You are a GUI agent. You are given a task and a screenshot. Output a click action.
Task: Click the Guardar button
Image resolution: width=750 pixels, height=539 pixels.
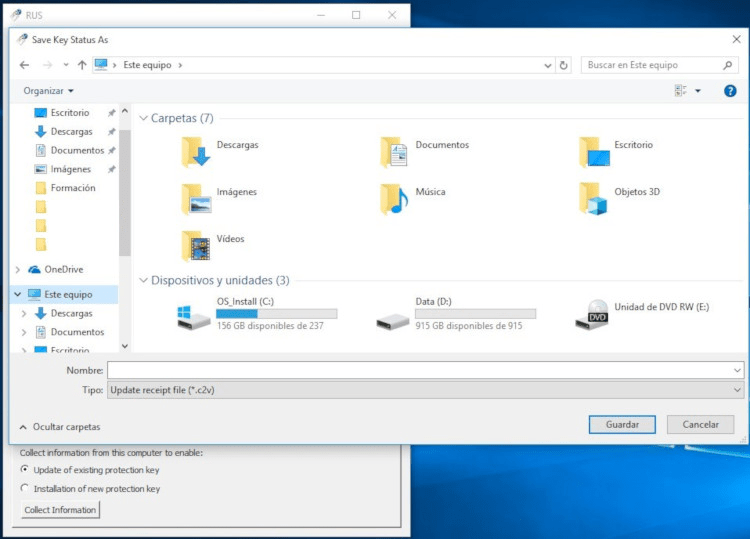click(622, 424)
